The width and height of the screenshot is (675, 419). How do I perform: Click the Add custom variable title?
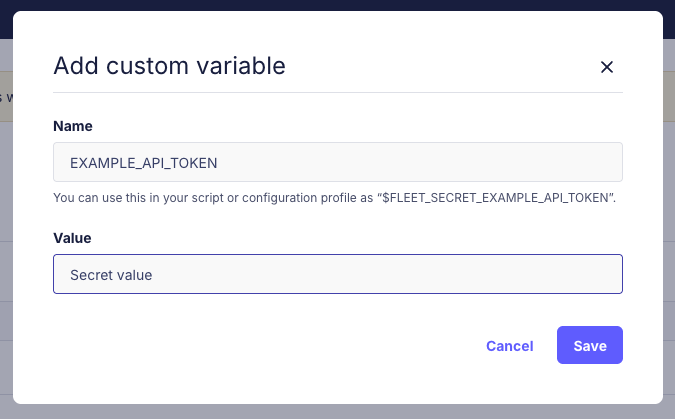[x=169, y=67]
